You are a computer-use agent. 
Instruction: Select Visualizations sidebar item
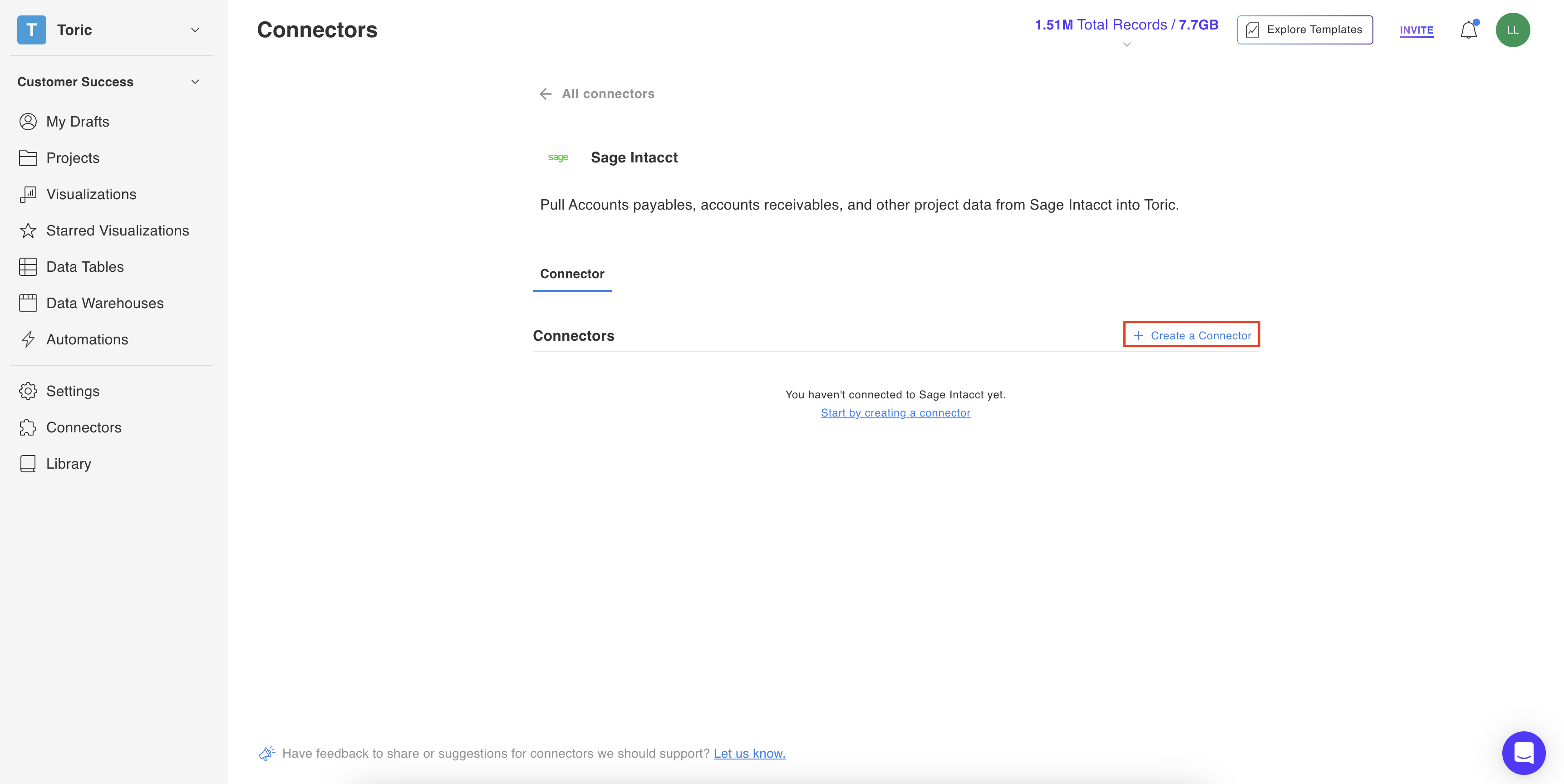coord(91,194)
